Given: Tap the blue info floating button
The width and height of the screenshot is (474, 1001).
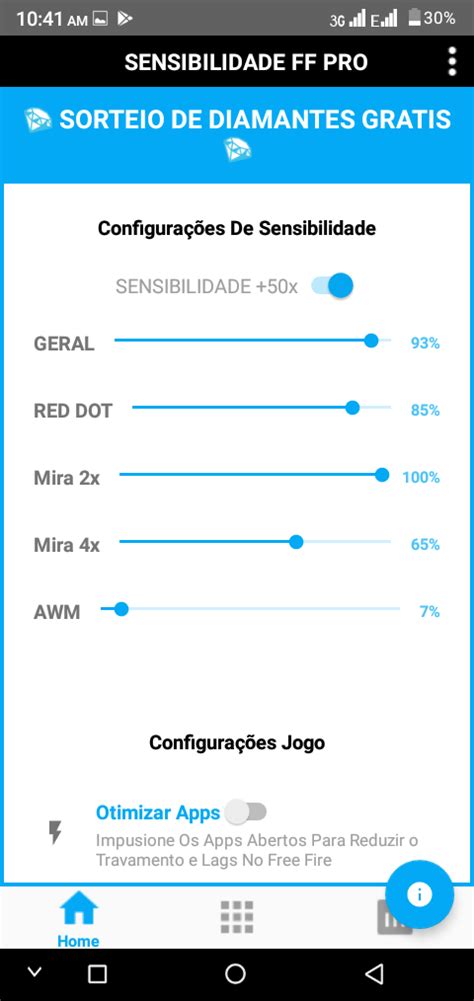Looking at the screenshot, I should tap(420, 894).
